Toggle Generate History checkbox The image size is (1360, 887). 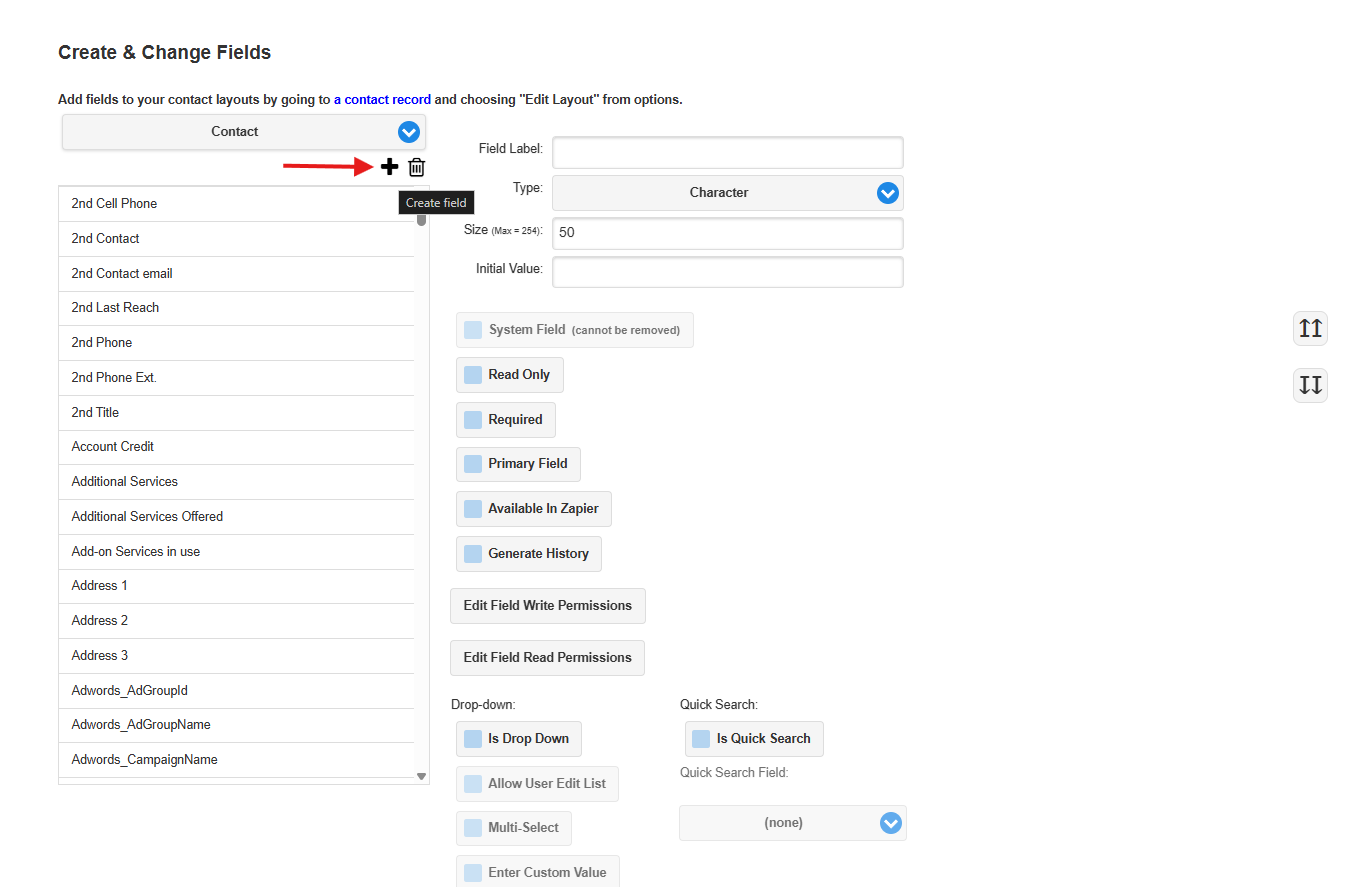click(473, 554)
